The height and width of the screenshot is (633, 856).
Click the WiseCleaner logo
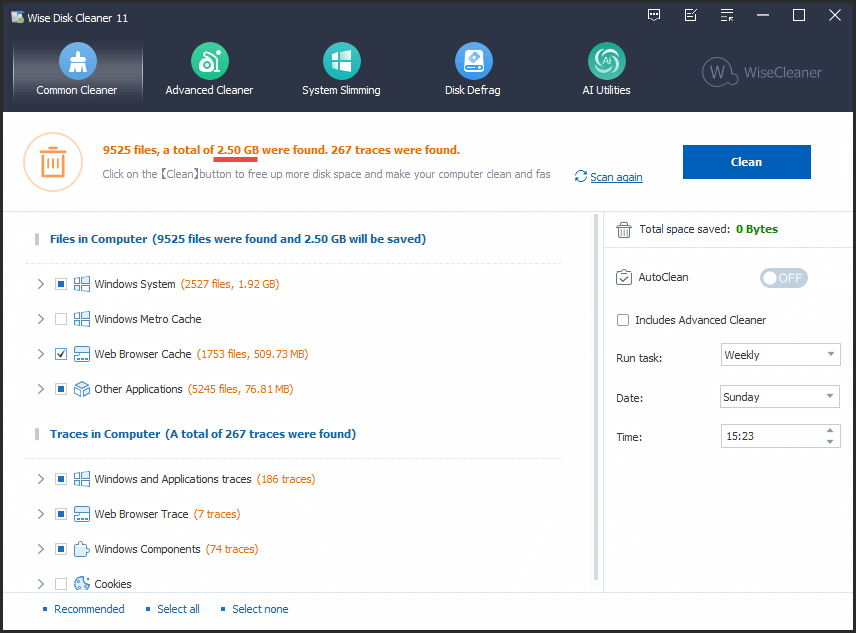(762, 72)
